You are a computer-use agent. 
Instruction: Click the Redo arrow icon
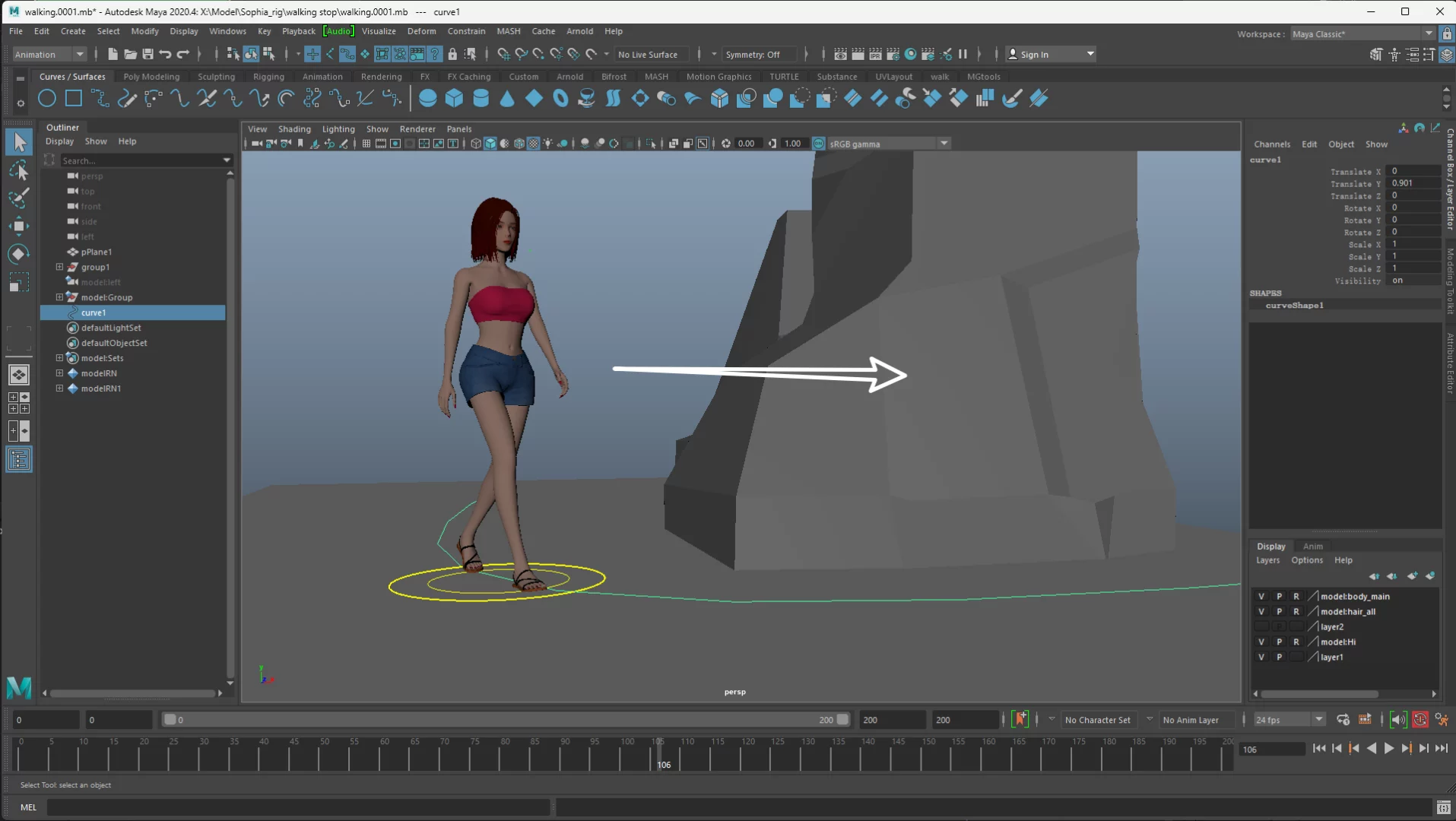point(183,54)
